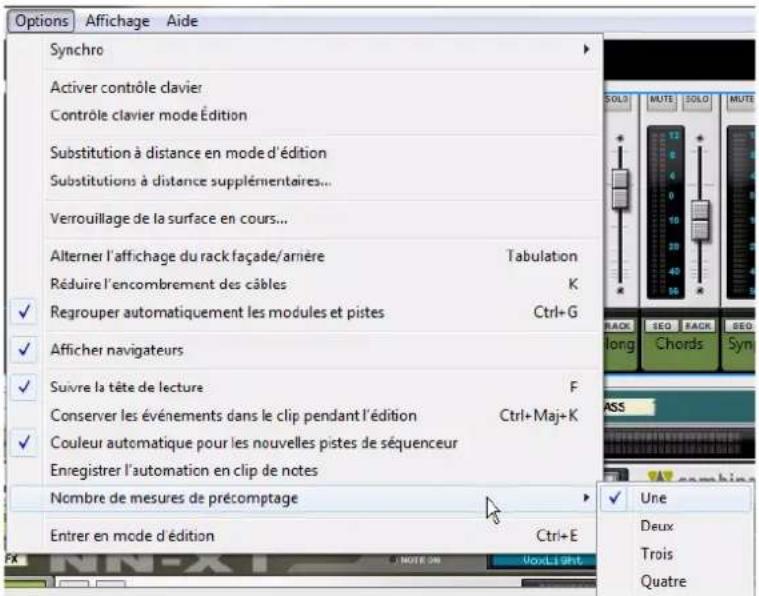Open Substitutions à distance supplémentaires…
This screenshot has height=596, width=759.
[305, 181]
